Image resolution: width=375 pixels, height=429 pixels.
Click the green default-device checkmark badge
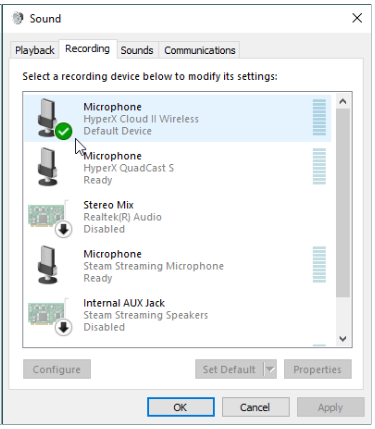tap(63, 131)
